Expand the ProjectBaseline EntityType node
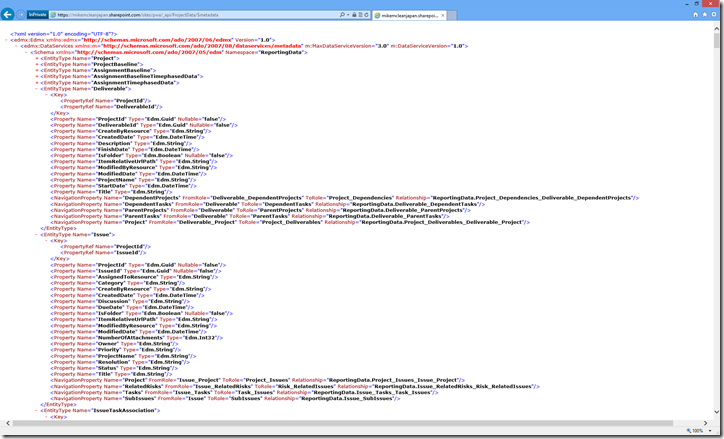Viewport: 724px width, 439px height. [x=37, y=65]
